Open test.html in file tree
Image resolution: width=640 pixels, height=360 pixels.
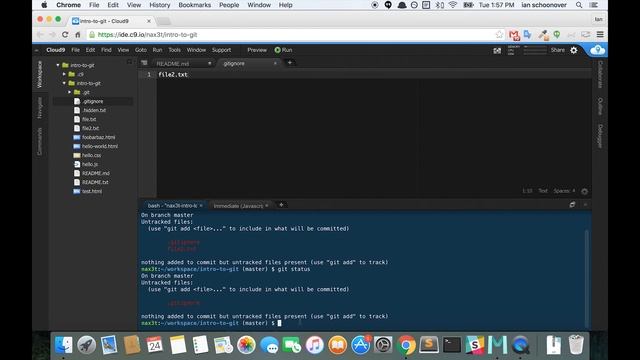click(93, 191)
